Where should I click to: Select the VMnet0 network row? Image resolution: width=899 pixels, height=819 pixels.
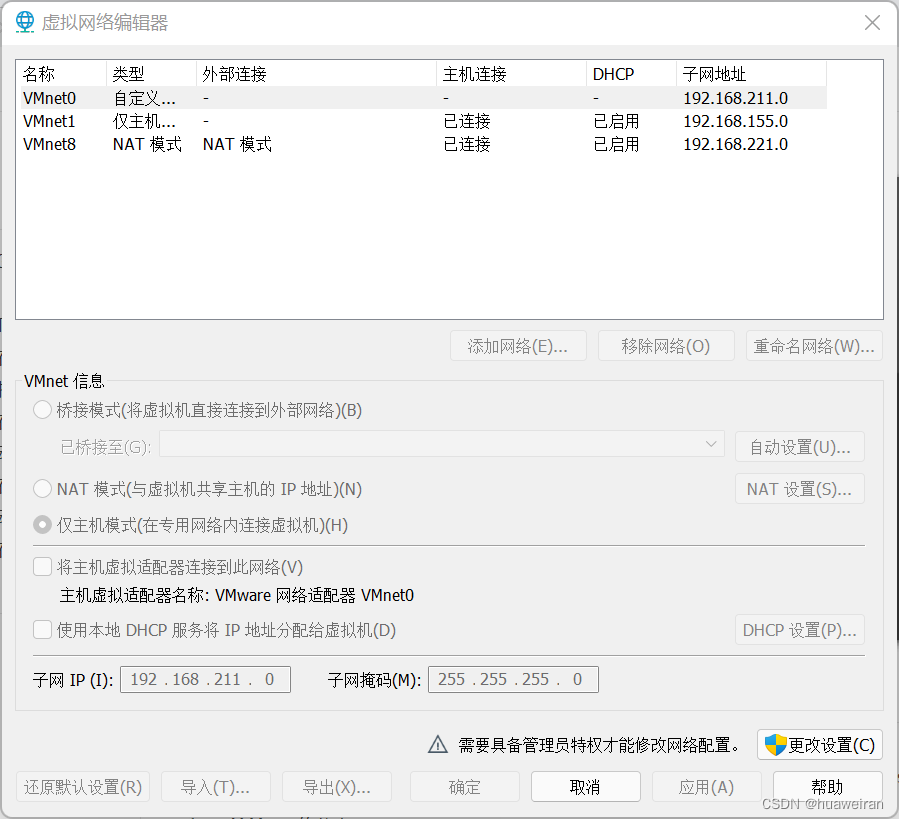(x=424, y=98)
